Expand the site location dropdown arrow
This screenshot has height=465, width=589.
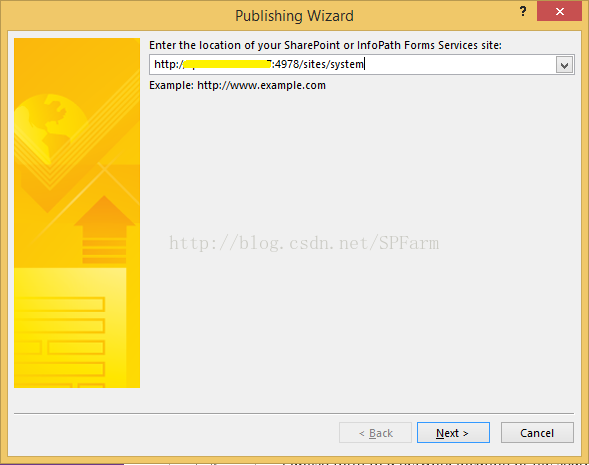coord(564,65)
